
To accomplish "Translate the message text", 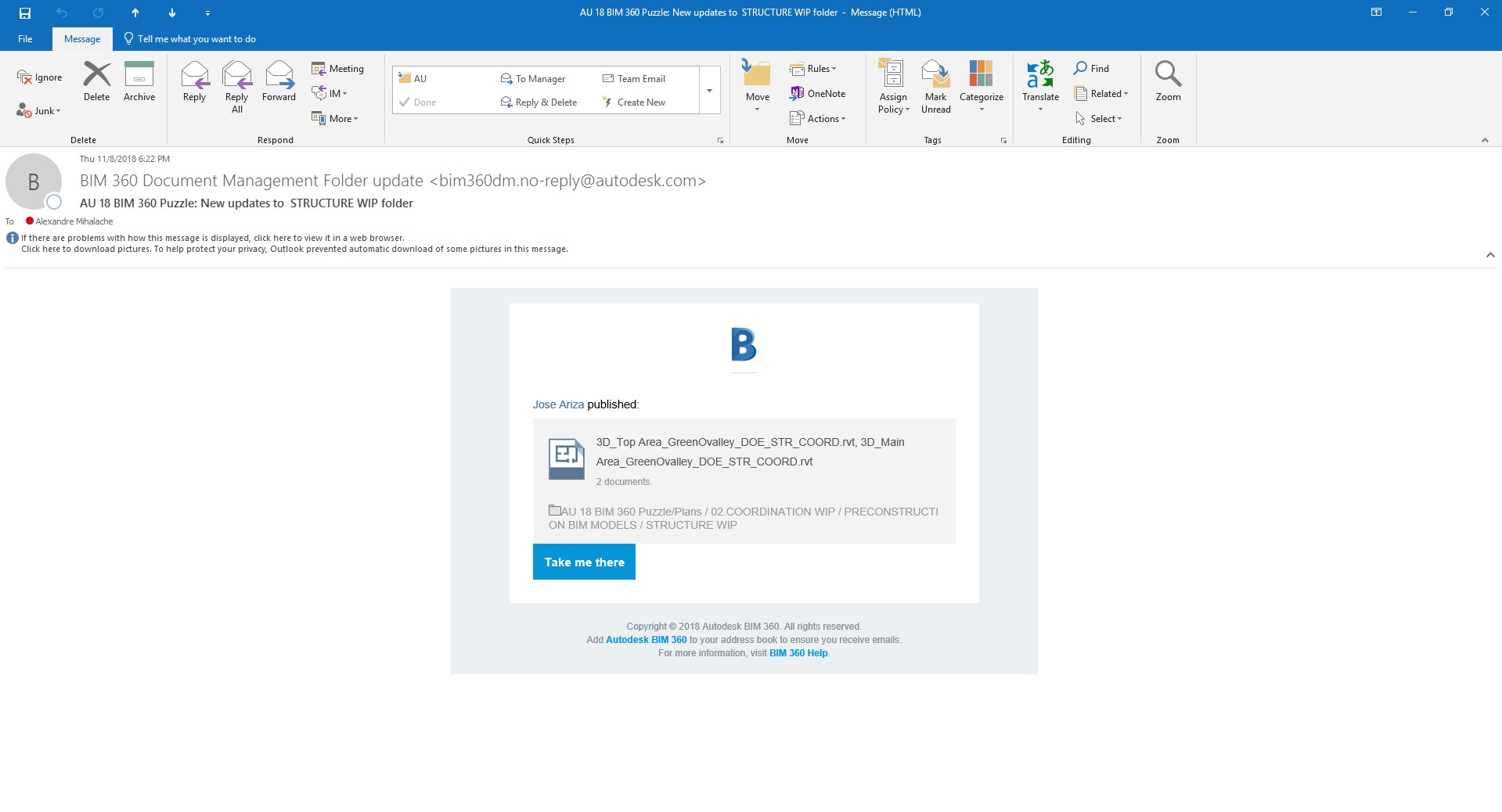I will pyautogui.click(x=1039, y=86).
